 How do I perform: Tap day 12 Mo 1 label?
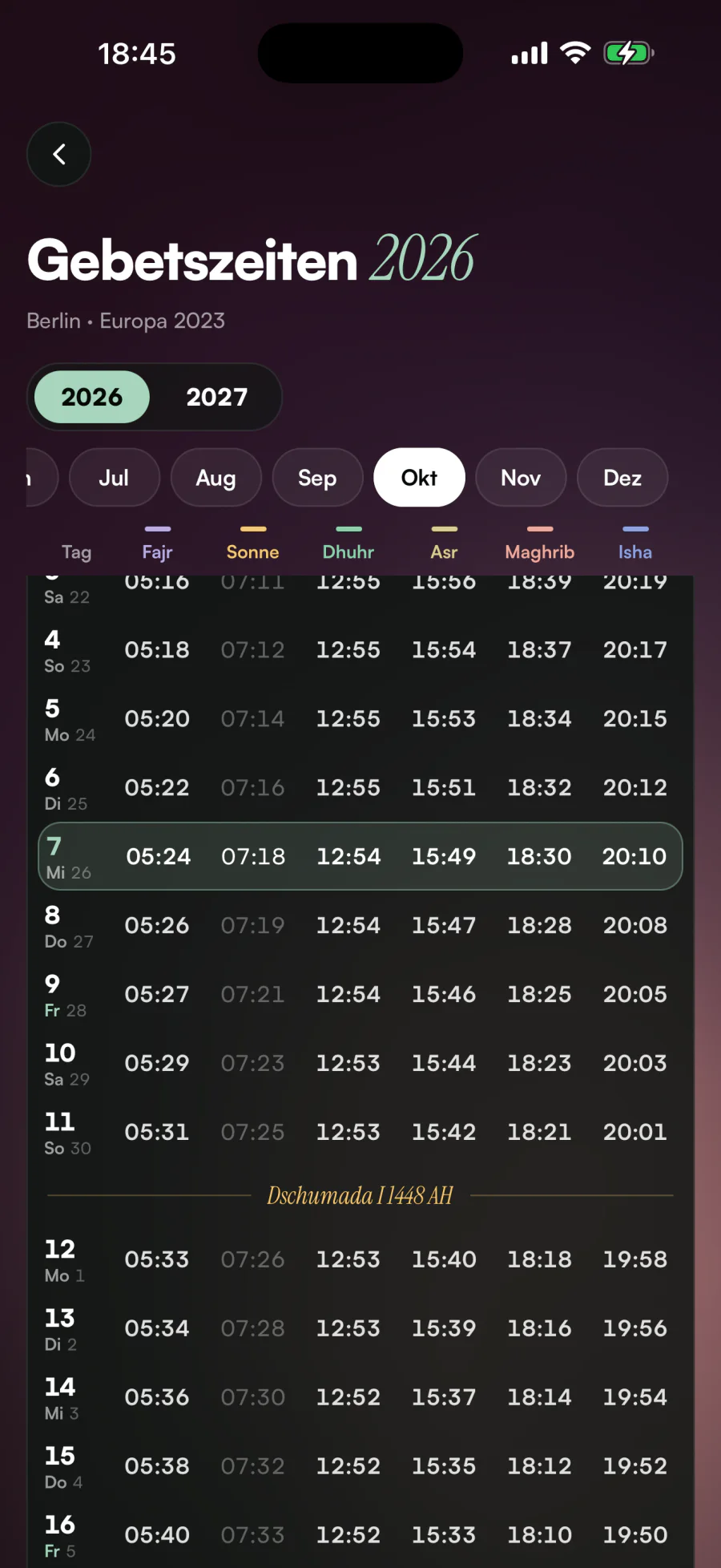64,1260
